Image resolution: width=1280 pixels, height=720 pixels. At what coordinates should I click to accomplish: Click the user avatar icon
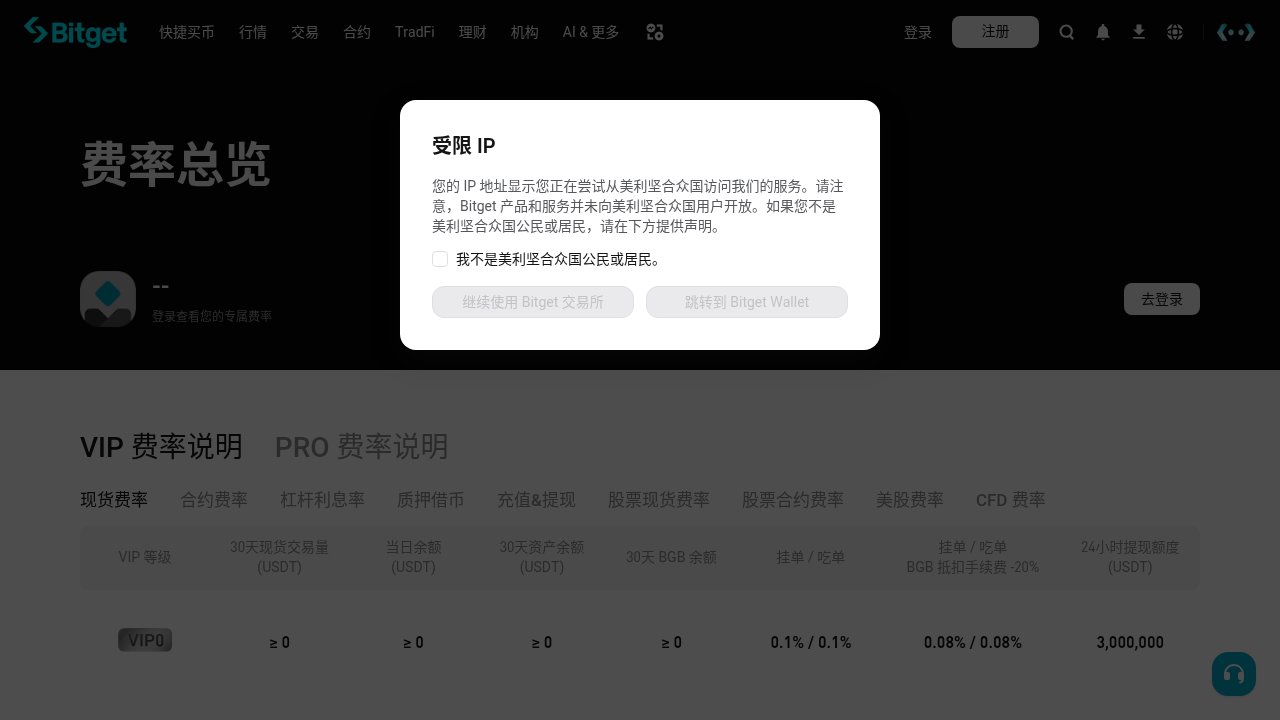click(108, 299)
